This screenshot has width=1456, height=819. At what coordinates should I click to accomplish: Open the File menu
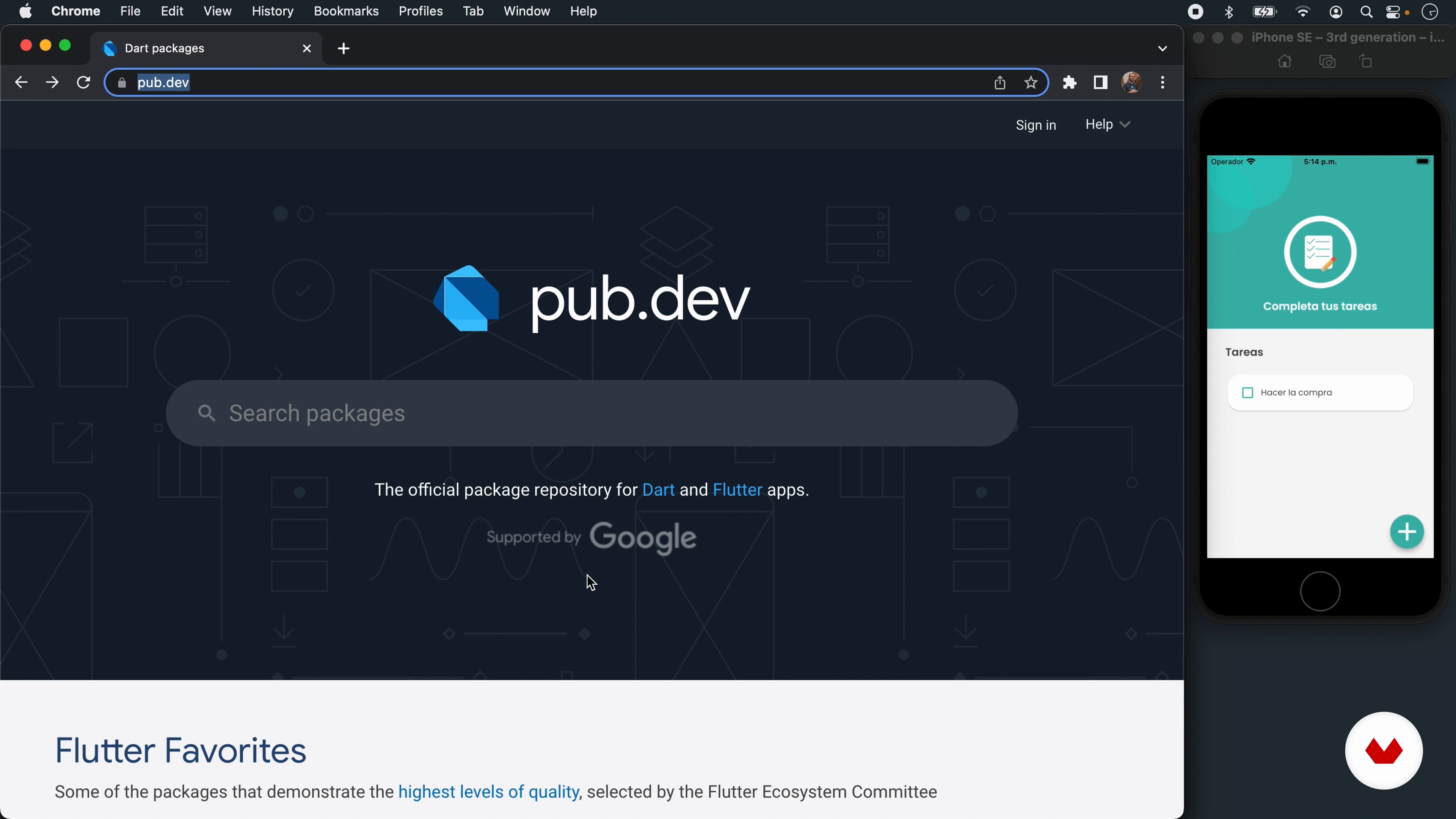point(130,11)
